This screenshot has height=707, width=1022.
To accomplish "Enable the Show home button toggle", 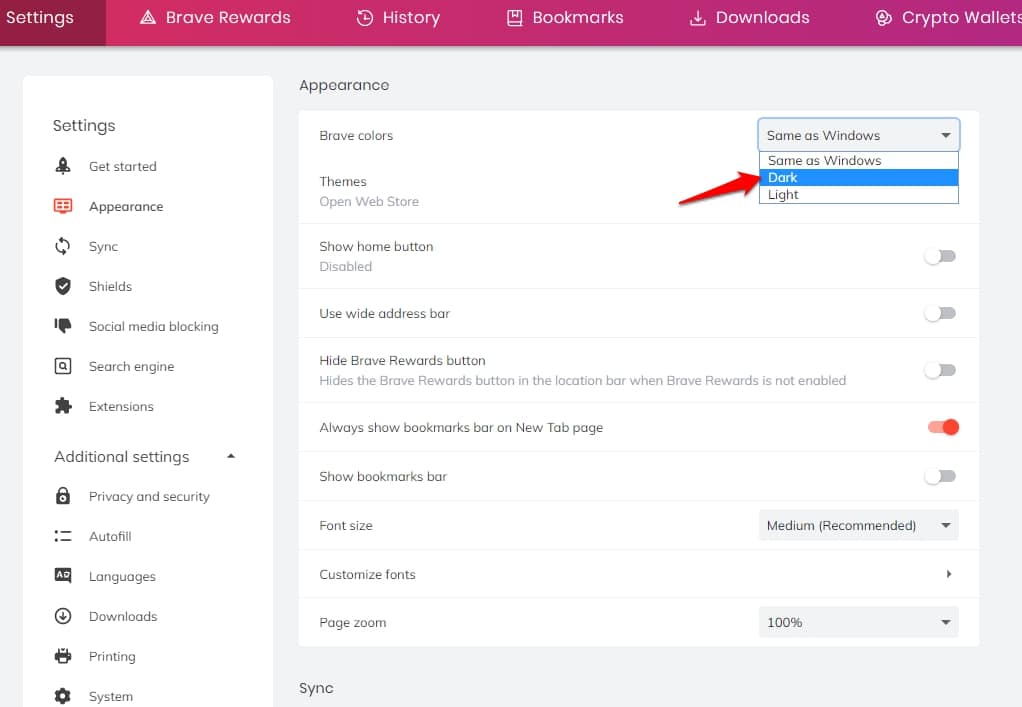I will 940,256.
